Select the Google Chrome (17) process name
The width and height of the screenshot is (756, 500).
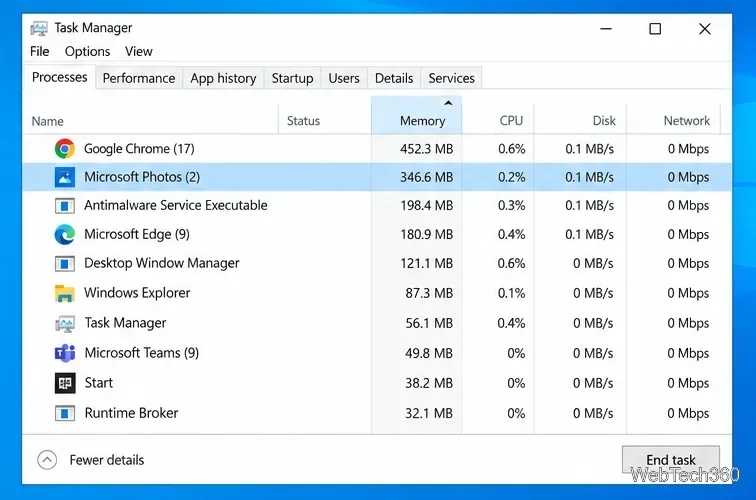click(x=139, y=149)
